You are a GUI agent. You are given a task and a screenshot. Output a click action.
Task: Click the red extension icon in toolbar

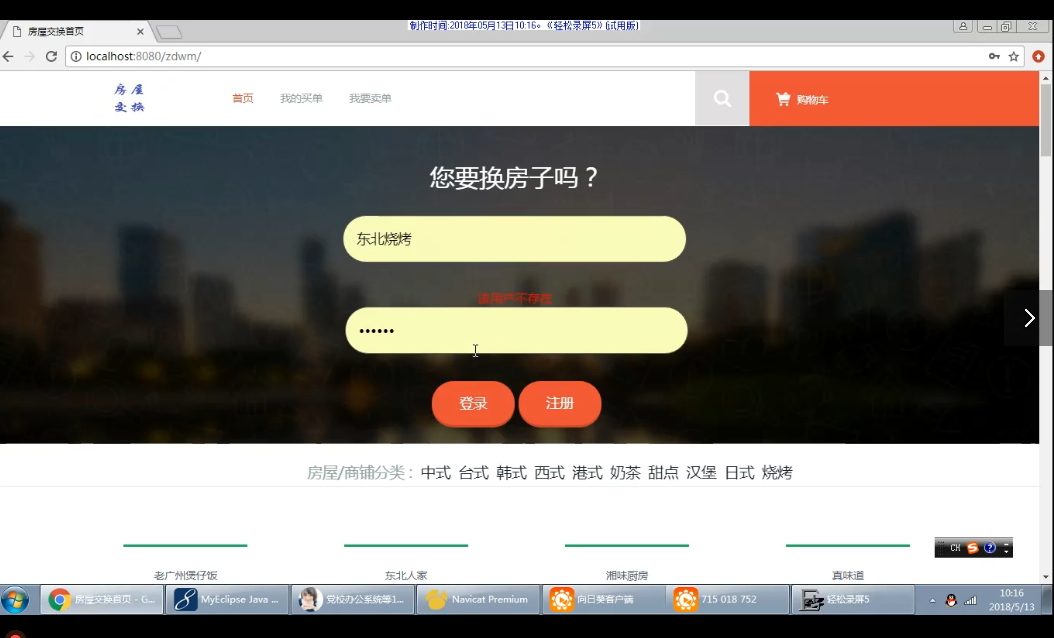click(1039, 56)
